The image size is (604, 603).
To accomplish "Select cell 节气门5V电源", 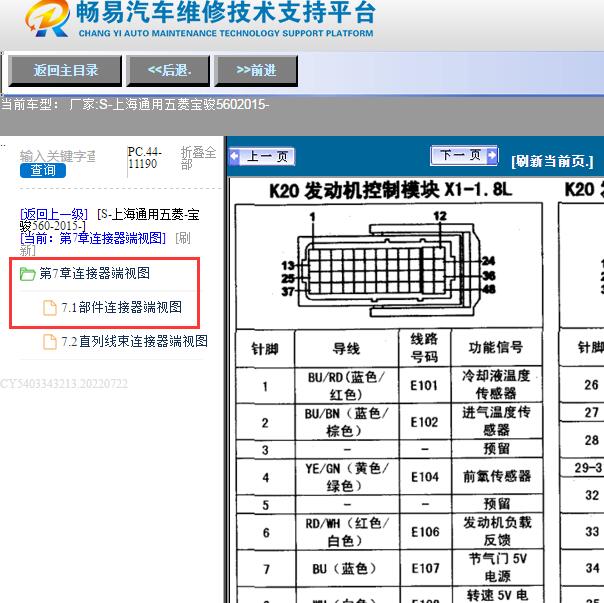I will 497,567.
